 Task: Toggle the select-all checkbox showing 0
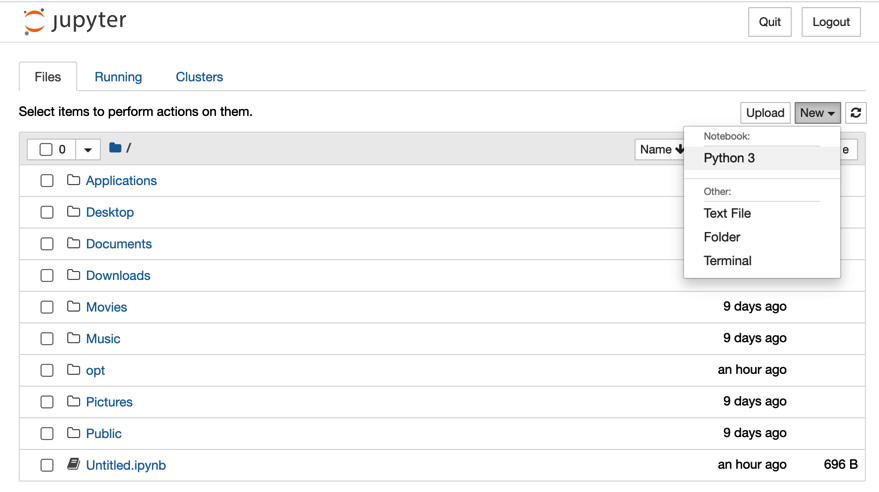coord(46,150)
